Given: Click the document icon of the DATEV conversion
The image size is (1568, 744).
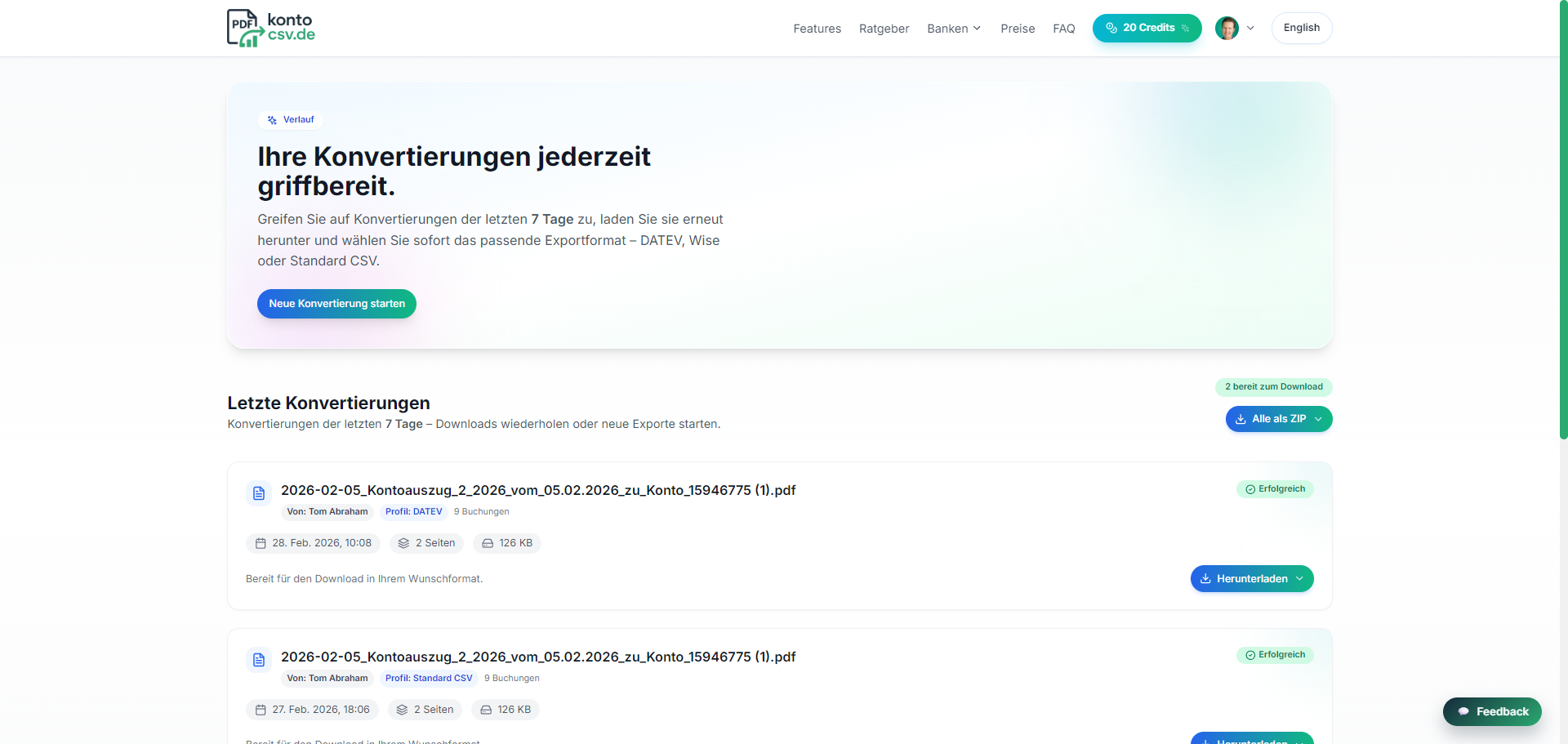Looking at the screenshot, I should 259,493.
